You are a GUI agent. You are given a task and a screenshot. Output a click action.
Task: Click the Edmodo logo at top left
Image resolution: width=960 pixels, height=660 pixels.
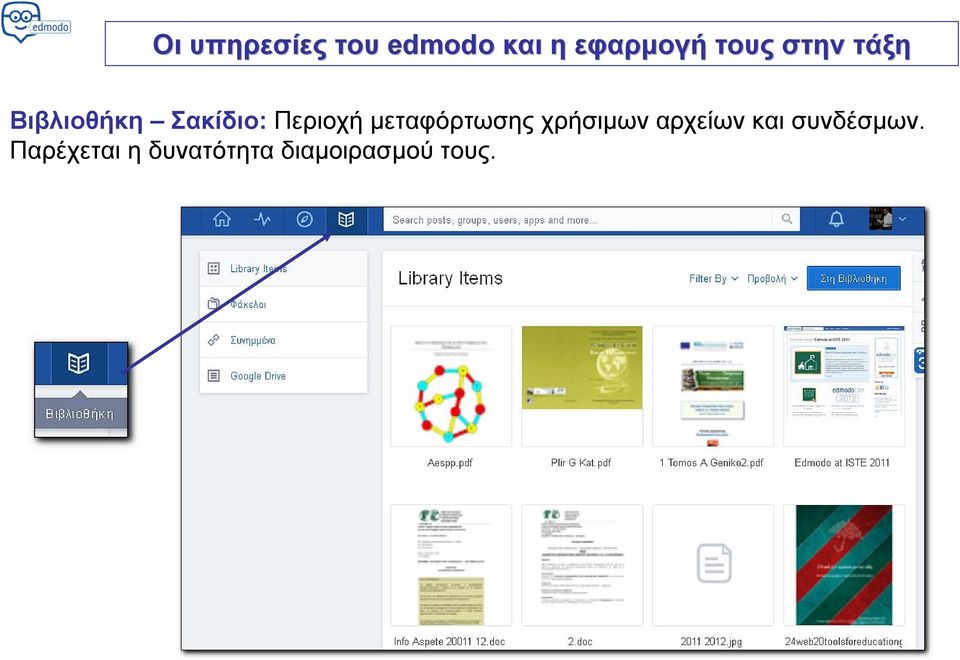click(x=36, y=21)
